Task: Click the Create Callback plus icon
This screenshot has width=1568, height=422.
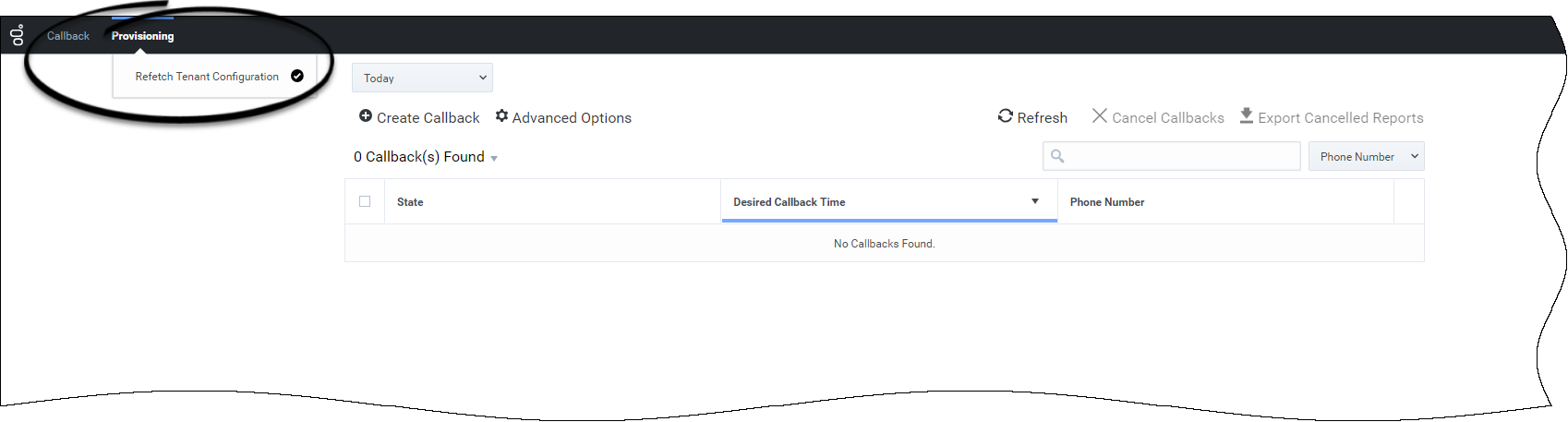Action: 366,116
